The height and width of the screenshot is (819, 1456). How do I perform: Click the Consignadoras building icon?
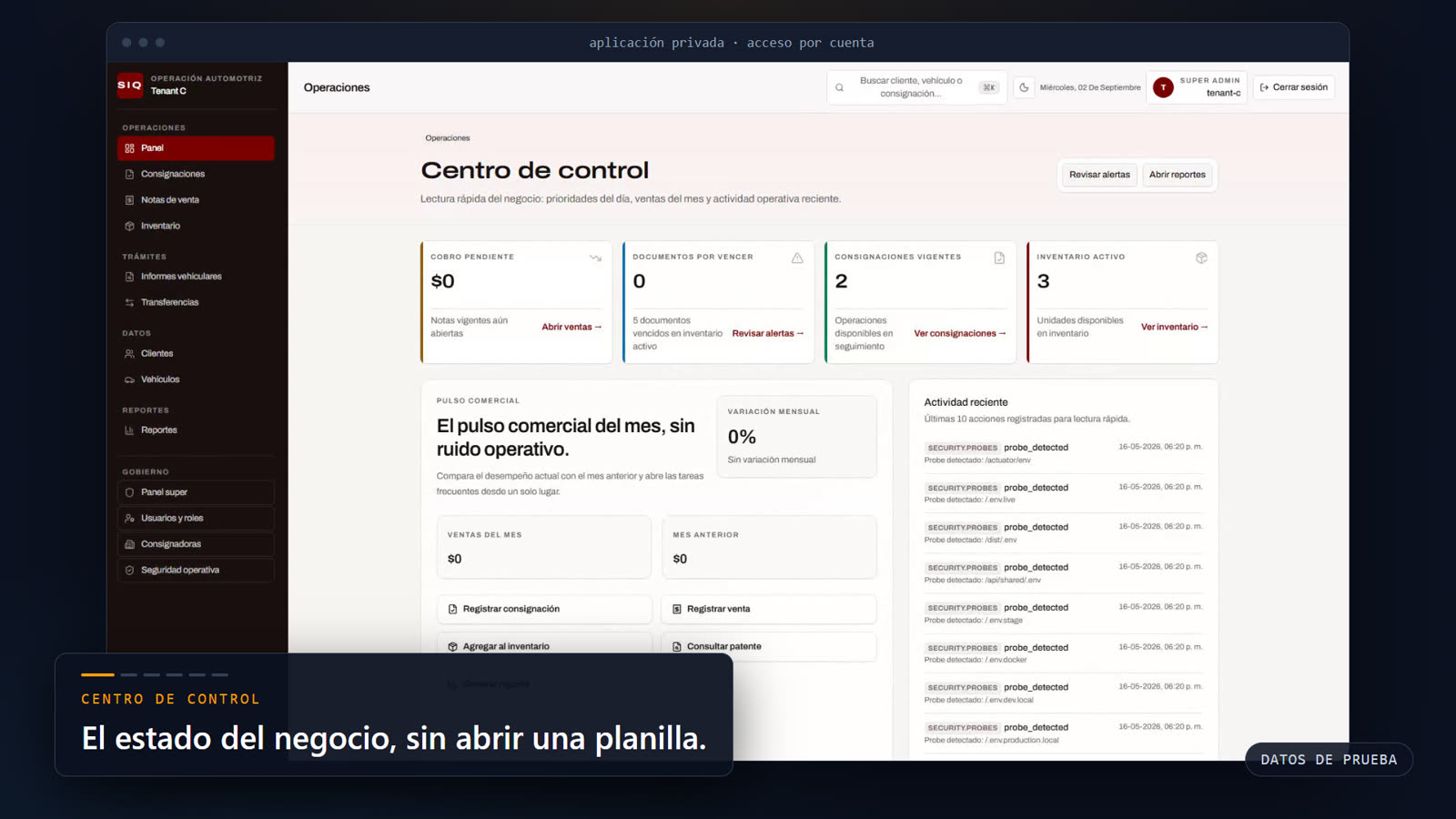click(129, 544)
